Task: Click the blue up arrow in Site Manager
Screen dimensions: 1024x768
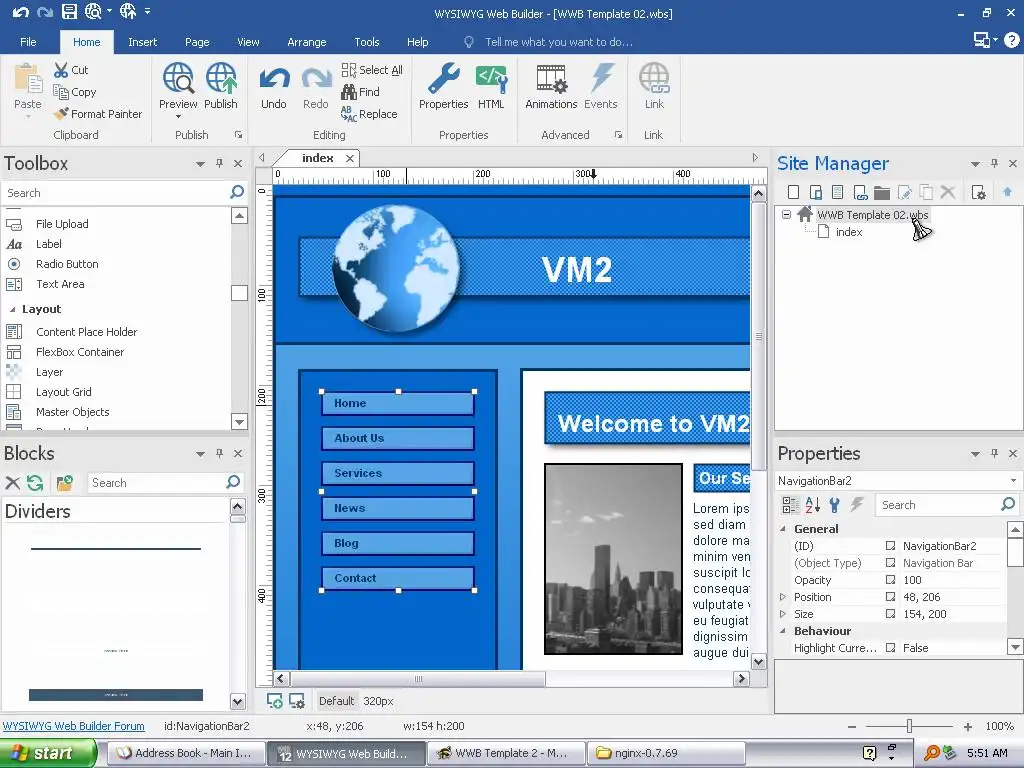Action: (1007, 191)
